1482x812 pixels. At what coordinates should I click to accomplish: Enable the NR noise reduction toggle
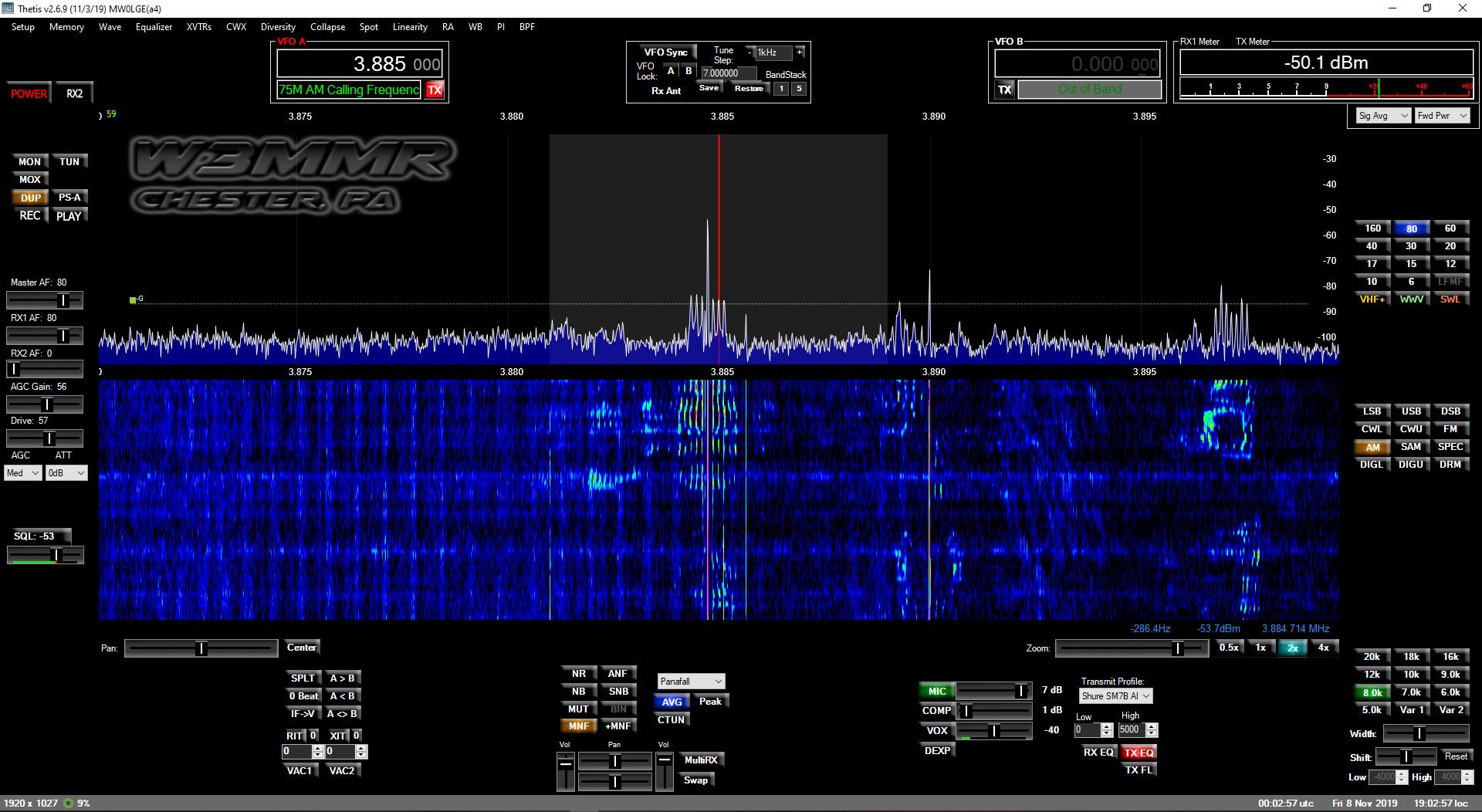[x=578, y=674]
